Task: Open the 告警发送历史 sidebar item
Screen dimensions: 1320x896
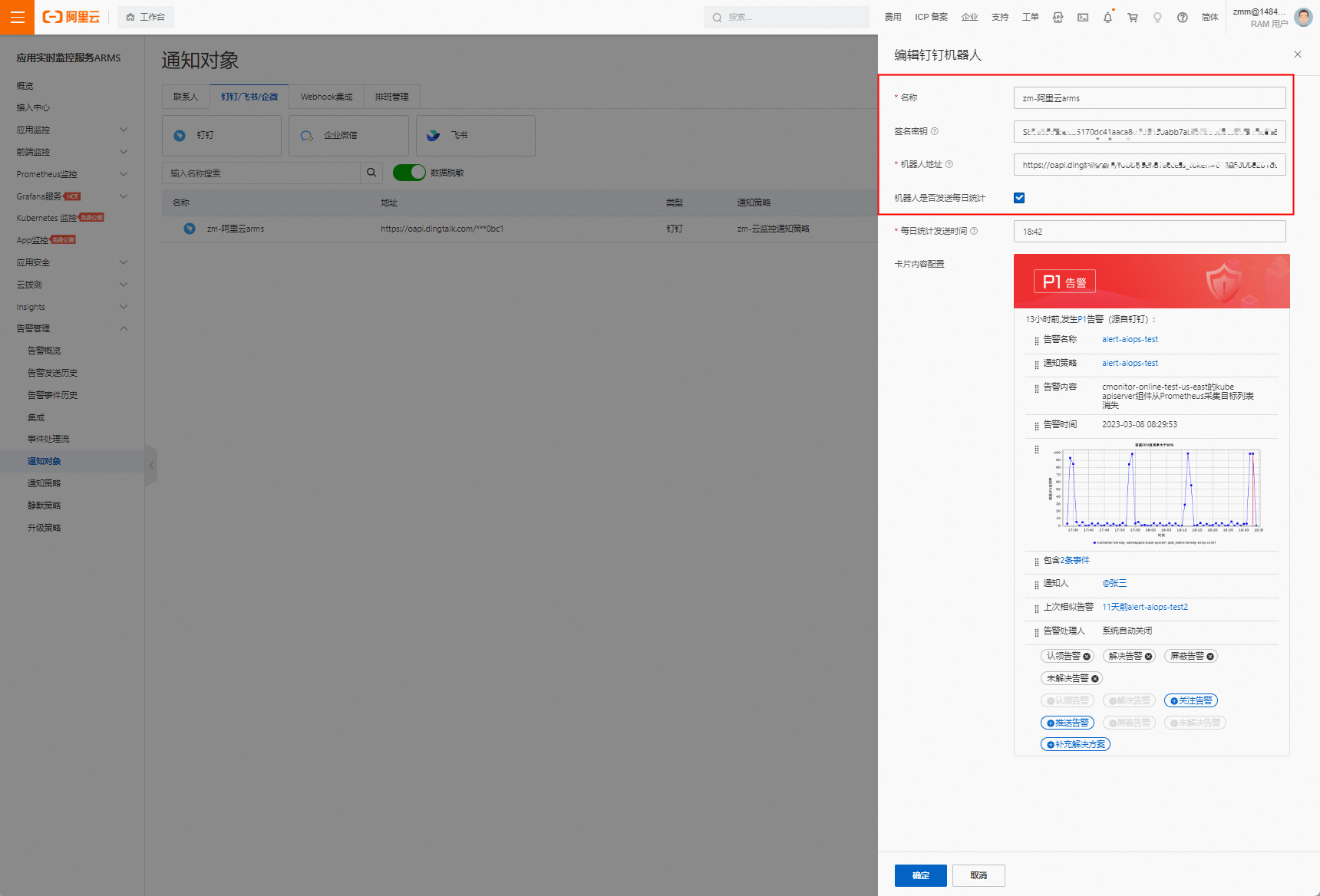Action: (x=52, y=373)
